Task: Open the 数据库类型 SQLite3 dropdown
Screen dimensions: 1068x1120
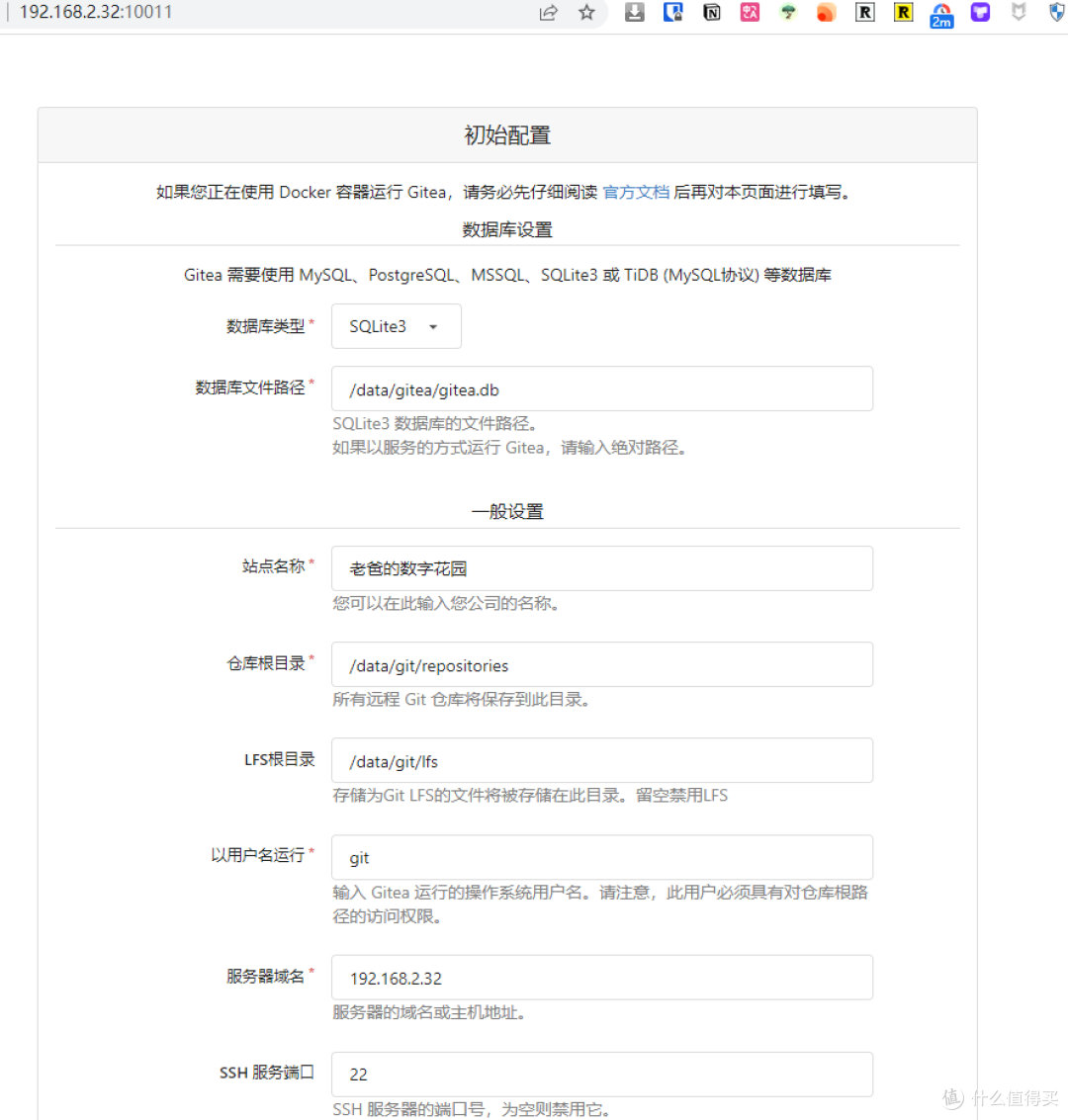Action: 396,325
